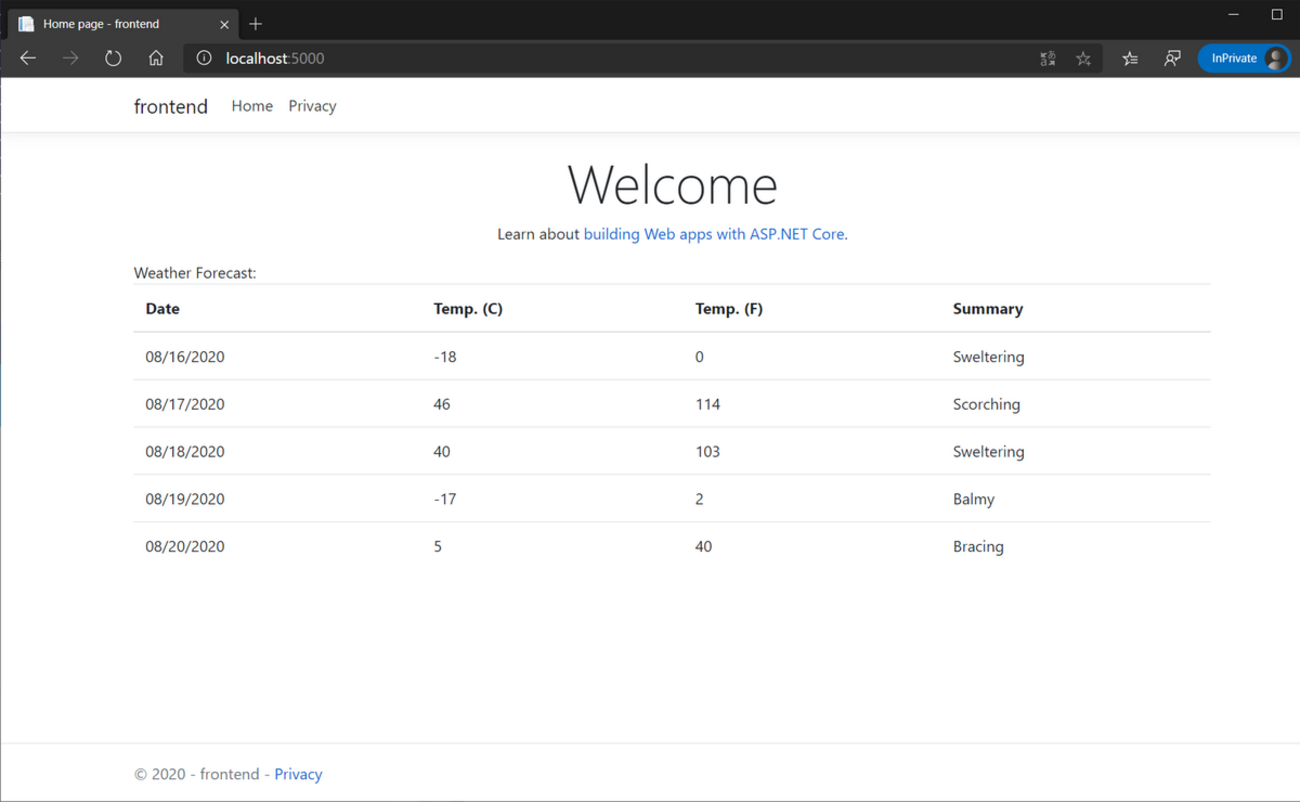Click the Bracing summary cell
This screenshot has height=802, width=1300.
coord(978,547)
